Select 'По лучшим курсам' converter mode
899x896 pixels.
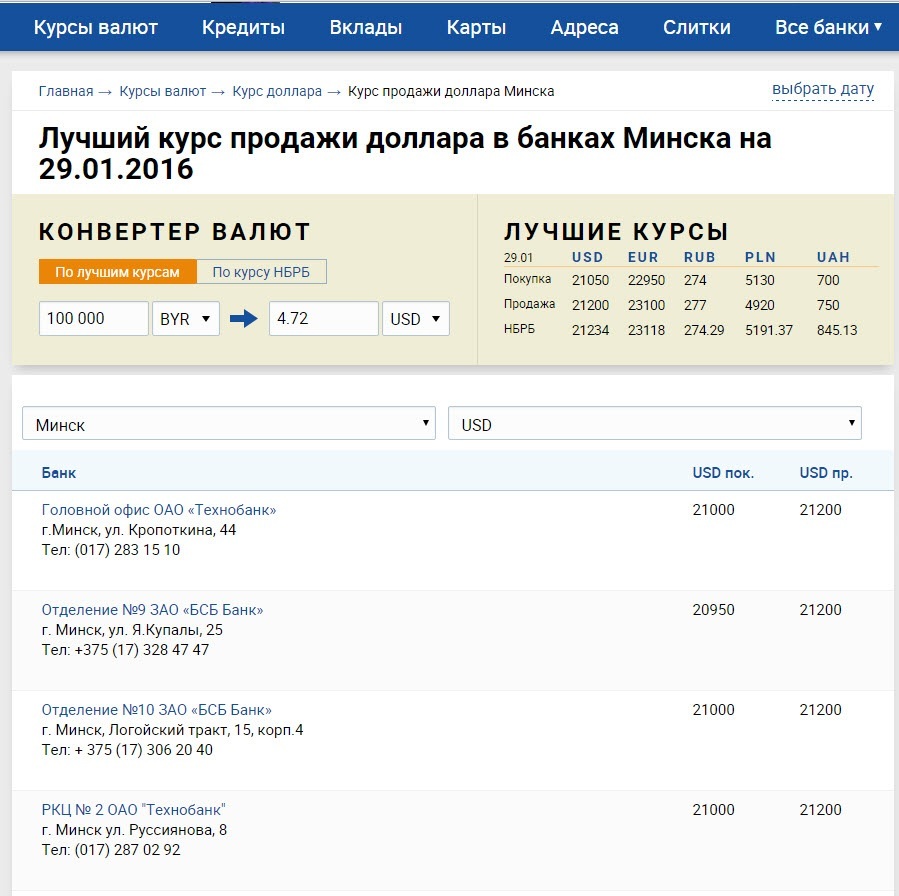(118, 272)
